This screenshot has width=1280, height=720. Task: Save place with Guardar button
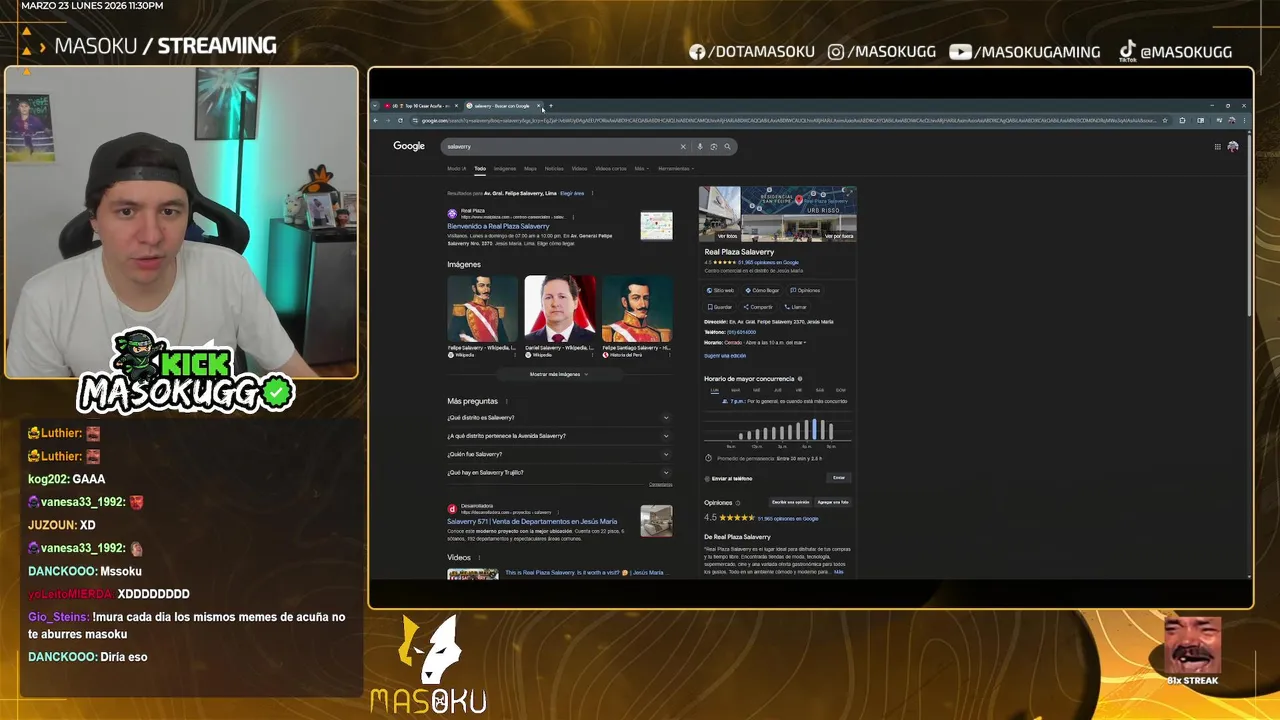[720, 307]
